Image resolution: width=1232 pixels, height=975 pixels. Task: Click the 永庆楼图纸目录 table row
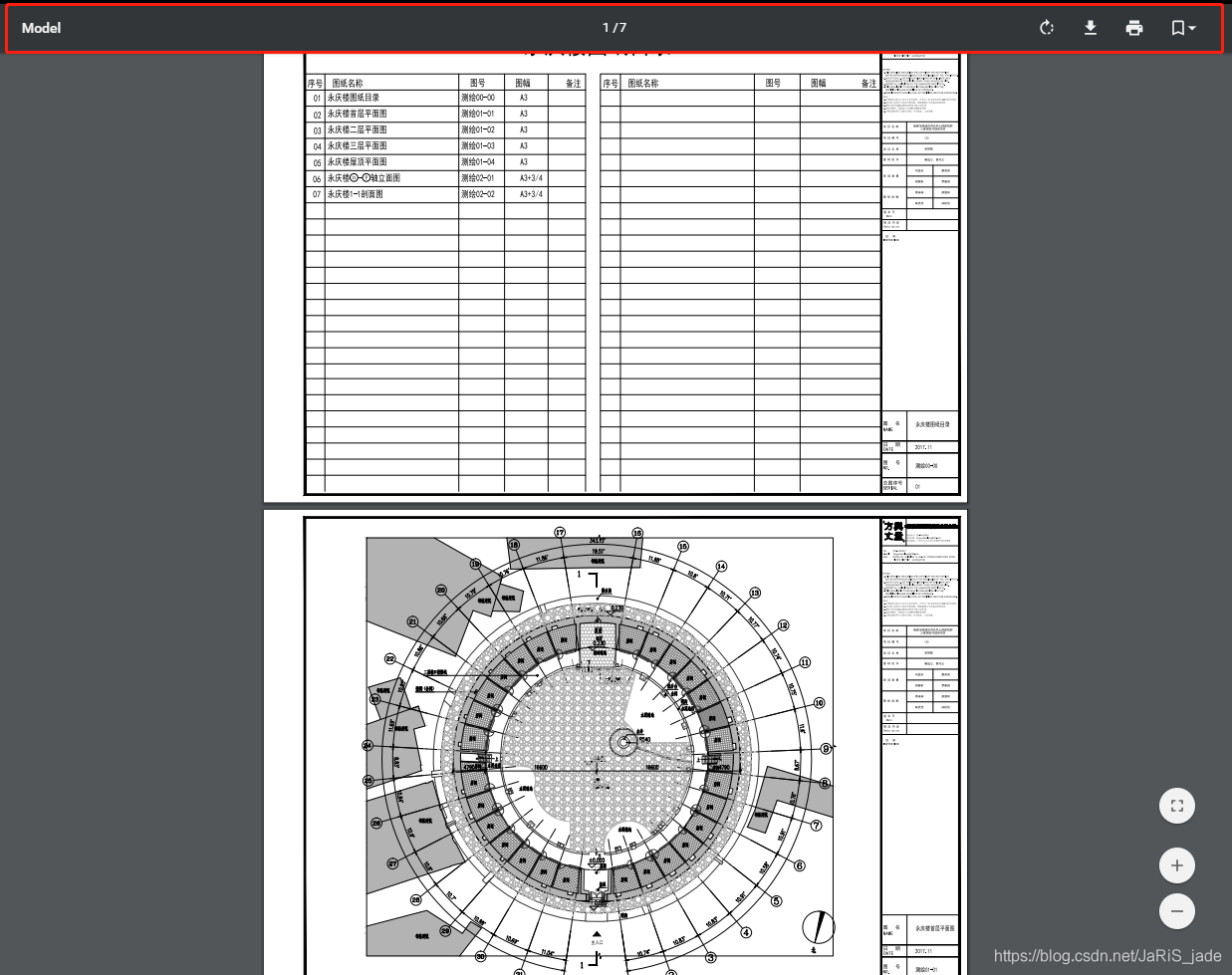point(444,98)
